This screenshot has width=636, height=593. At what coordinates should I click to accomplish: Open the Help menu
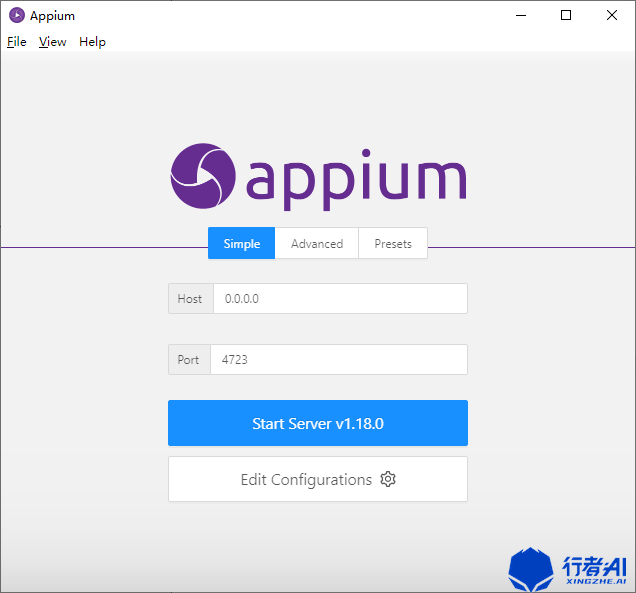point(92,42)
